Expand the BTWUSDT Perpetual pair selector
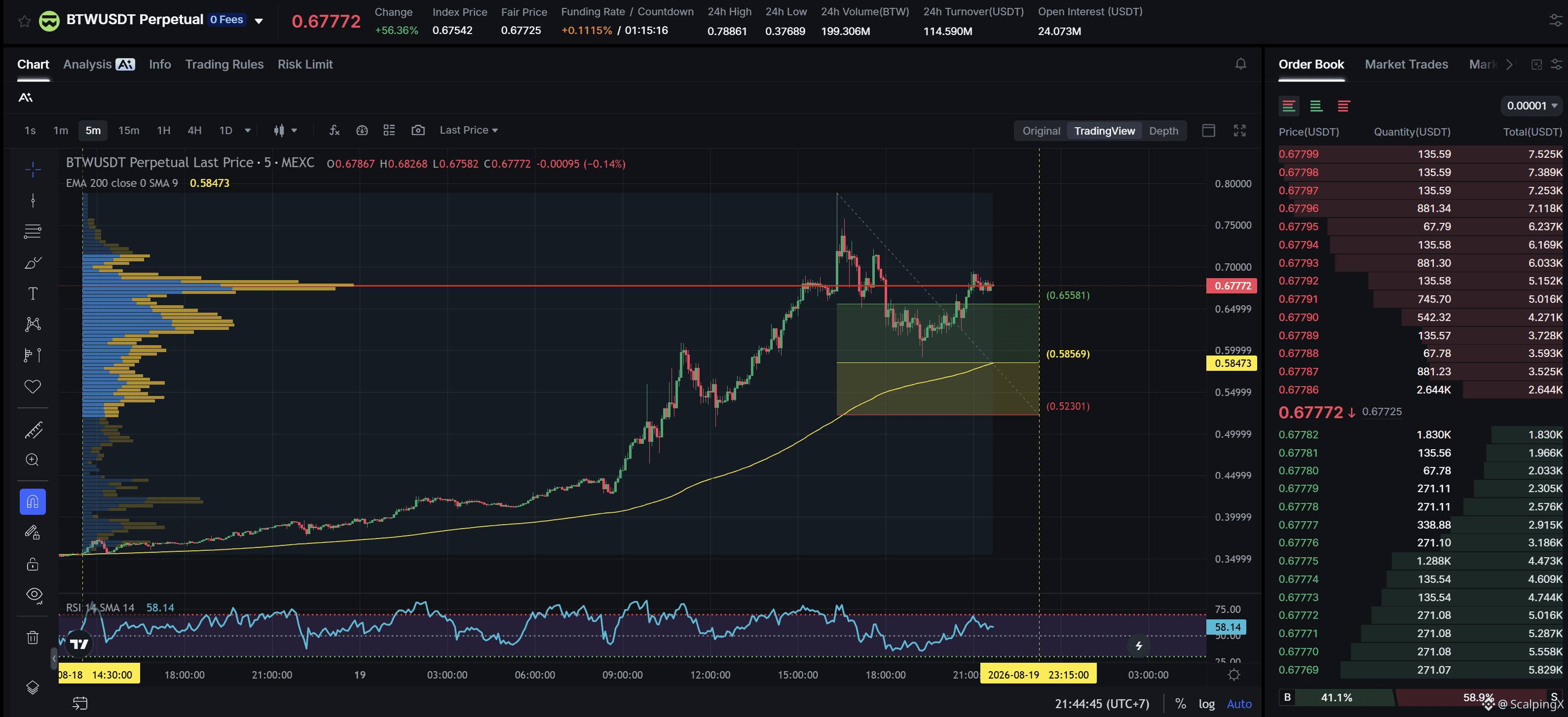The height and width of the screenshot is (717, 1568). pyautogui.click(x=259, y=21)
